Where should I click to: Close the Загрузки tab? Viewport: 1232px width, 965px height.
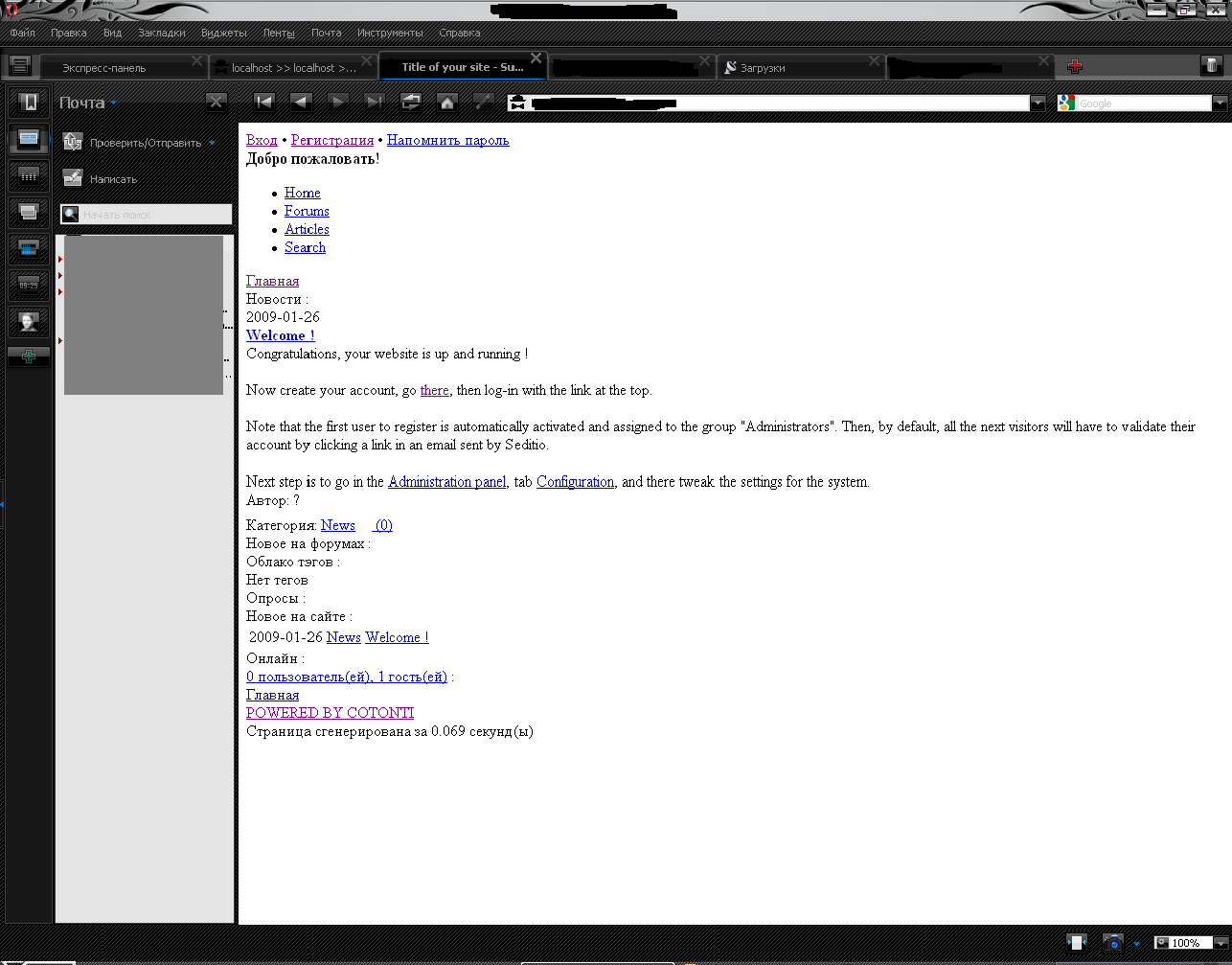pos(874,60)
